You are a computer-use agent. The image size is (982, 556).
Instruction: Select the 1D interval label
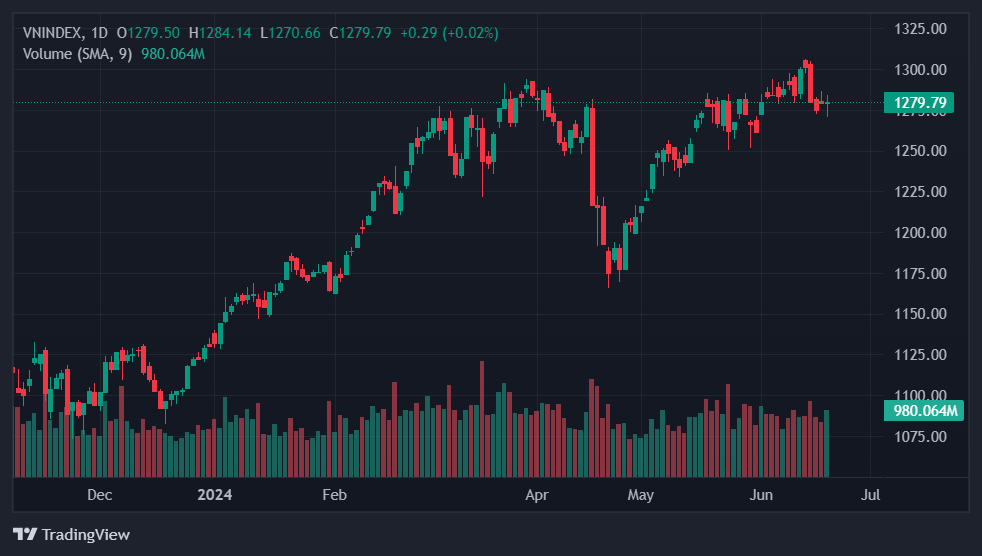(99, 33)
